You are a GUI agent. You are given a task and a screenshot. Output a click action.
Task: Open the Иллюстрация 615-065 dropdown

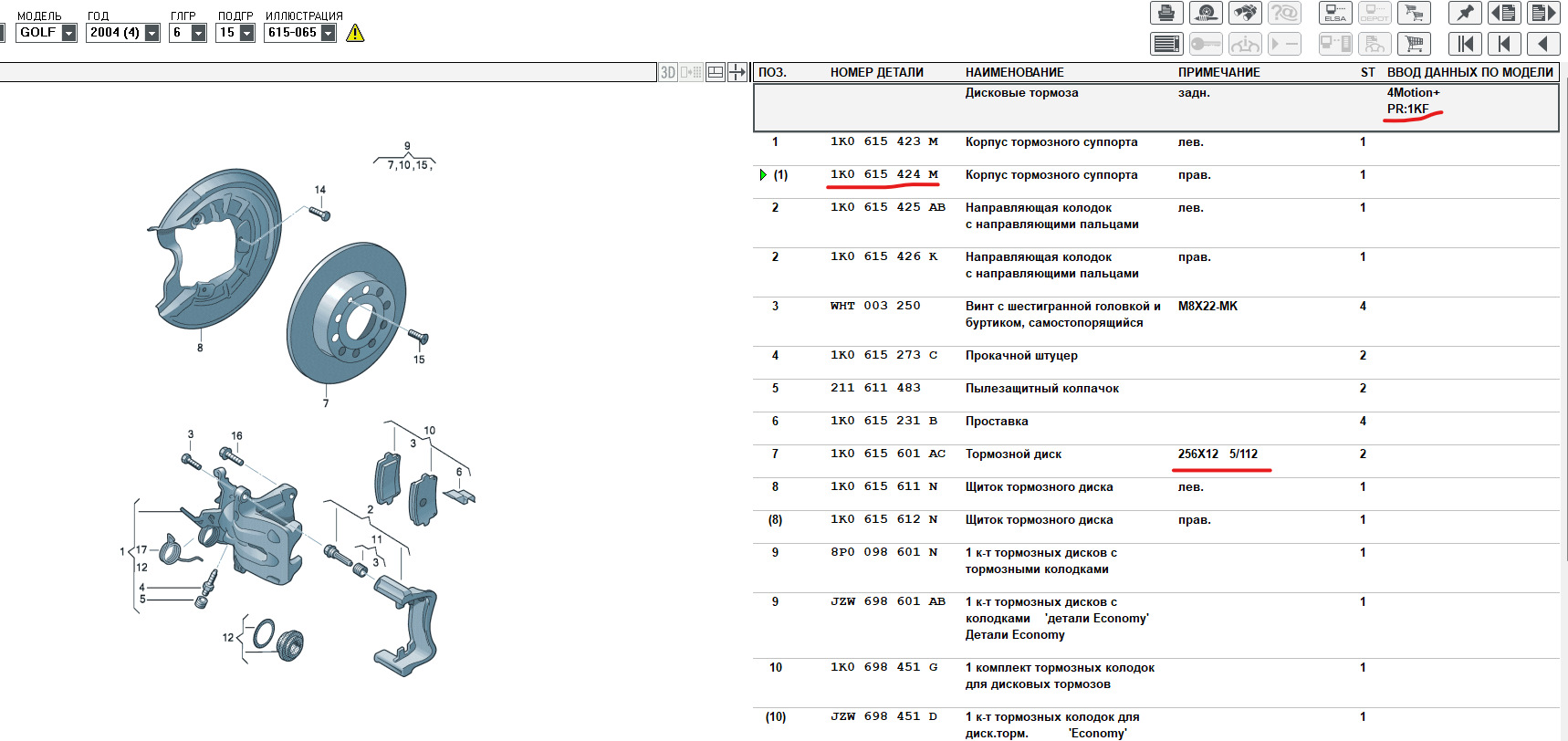click(328, 33)
